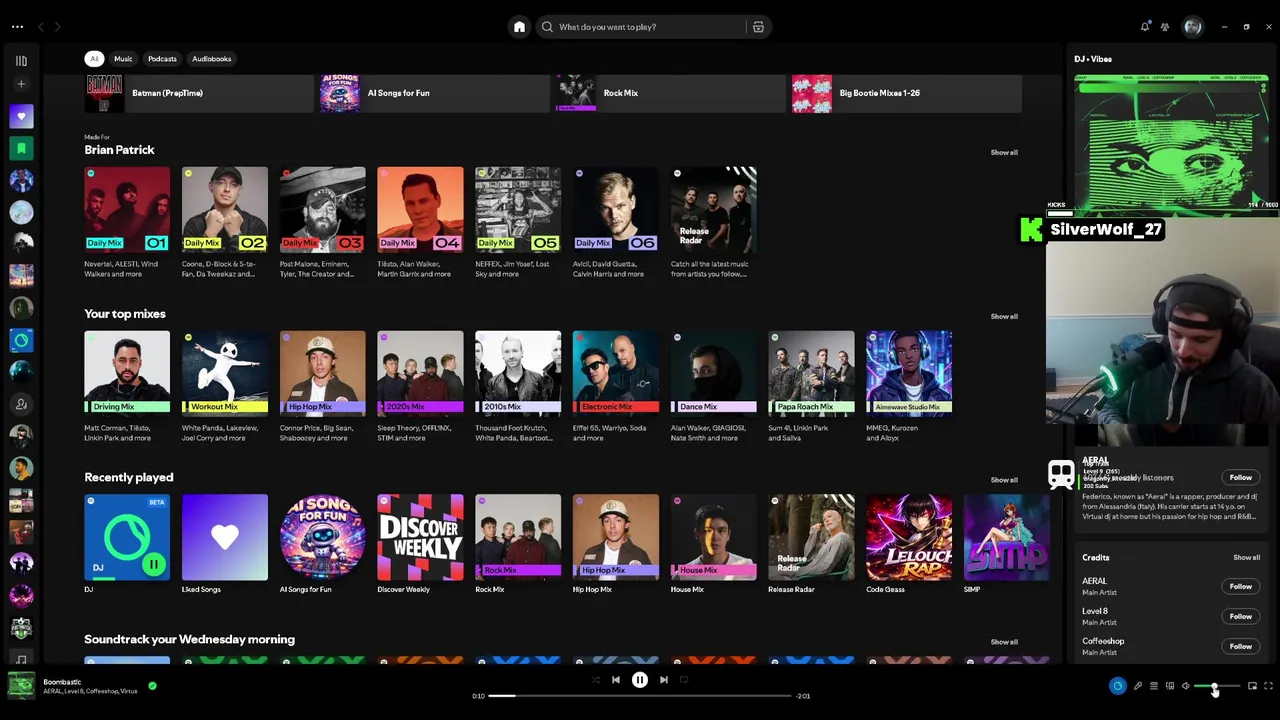Toggle shuffle playback
The image size is (1280, 720).
(x=596, y=680)
